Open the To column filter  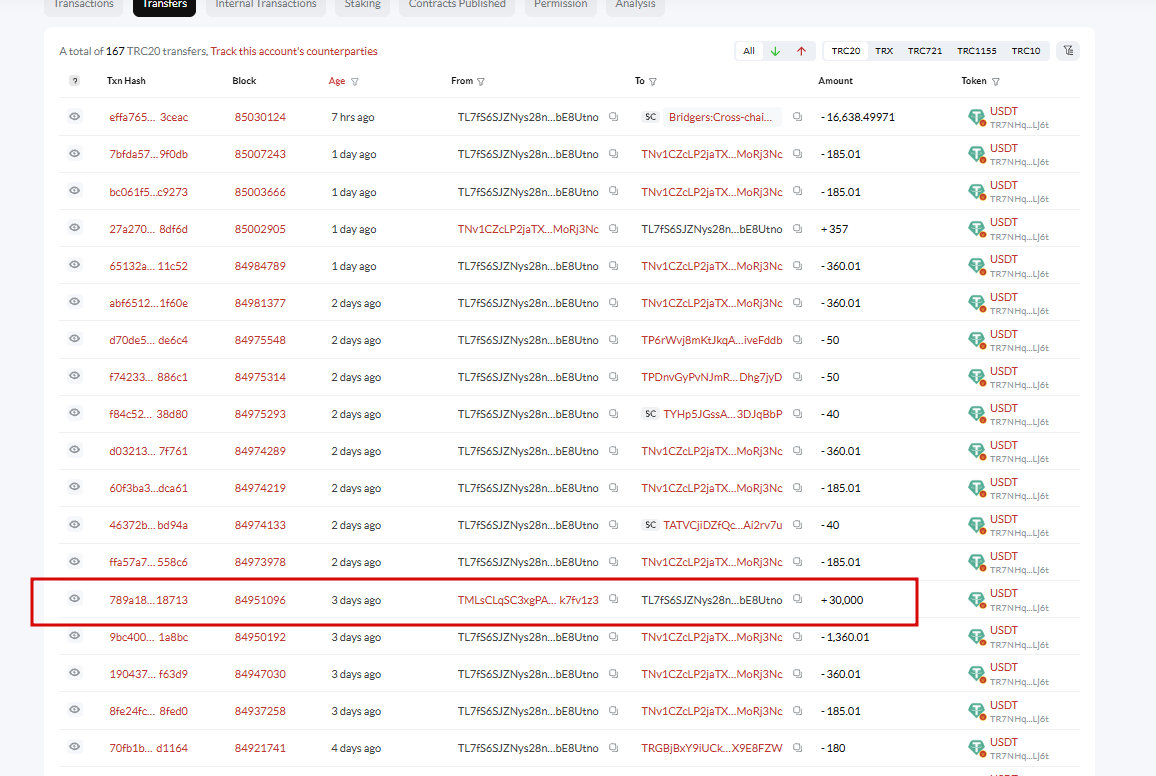pyautogui.click(x=652, y=82)
